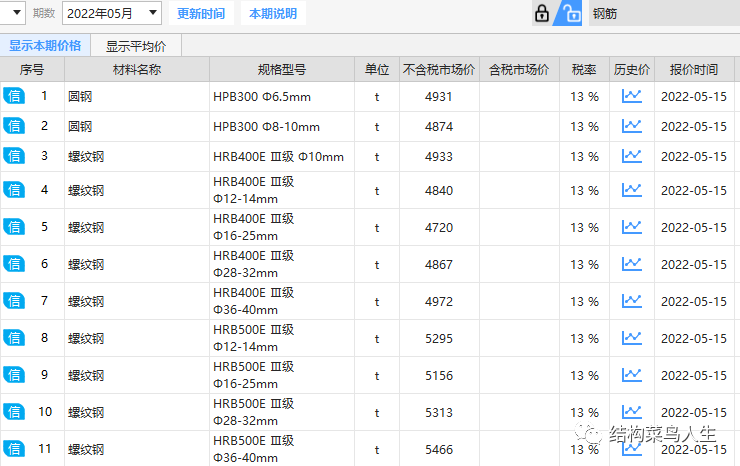Viewport: 740px width, 466px height.
Task: Click the 信 icon on row 4
Action: click(14, 190)
